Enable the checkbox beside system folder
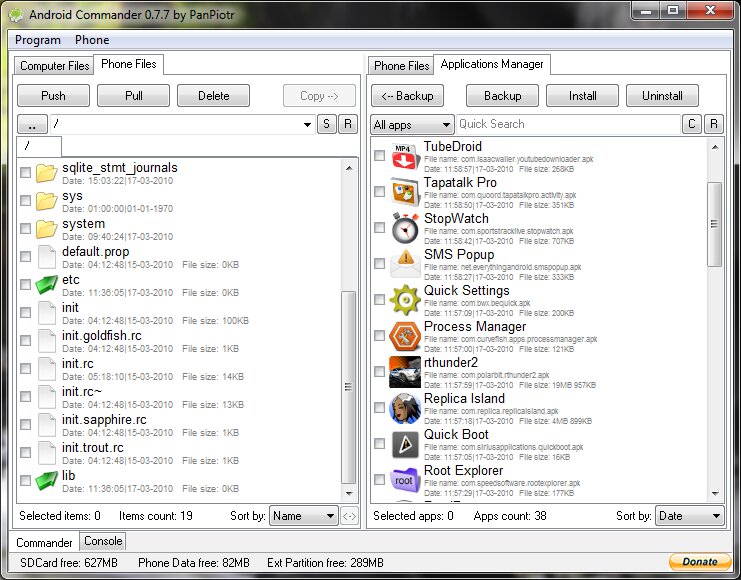Screen dimensions: 741x580 (25, 229)
